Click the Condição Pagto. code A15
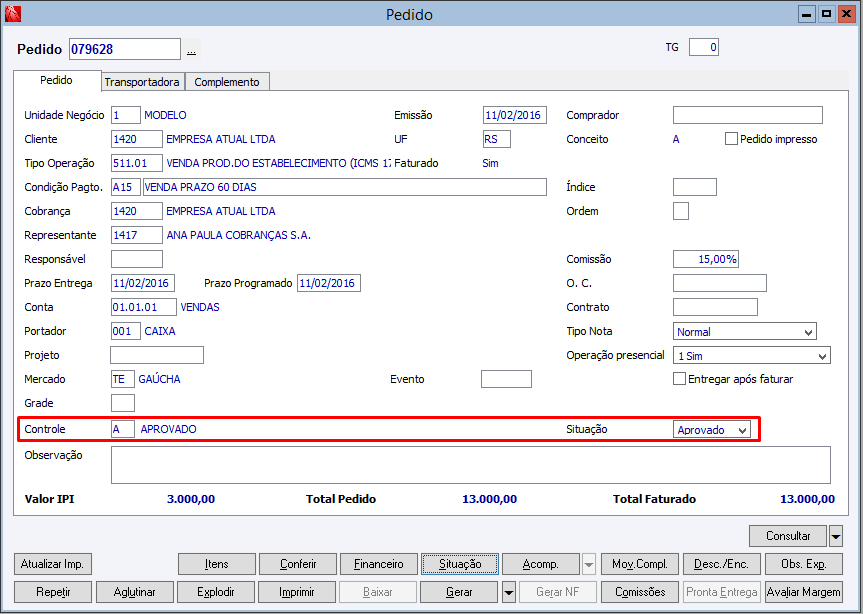The width and height of the screenshot is (863, 614). (125, 187)
